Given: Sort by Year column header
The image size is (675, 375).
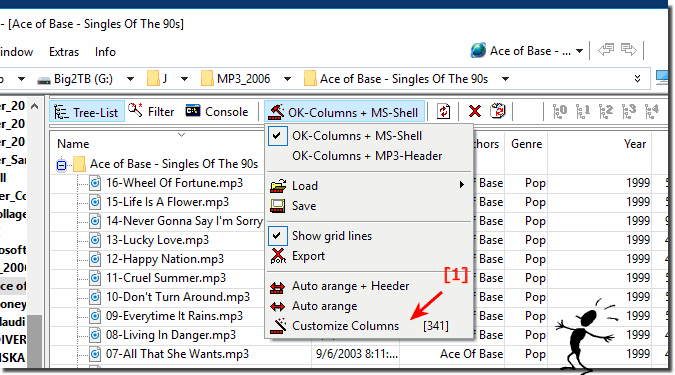Looking at the screenshot, I should point(635,144).
